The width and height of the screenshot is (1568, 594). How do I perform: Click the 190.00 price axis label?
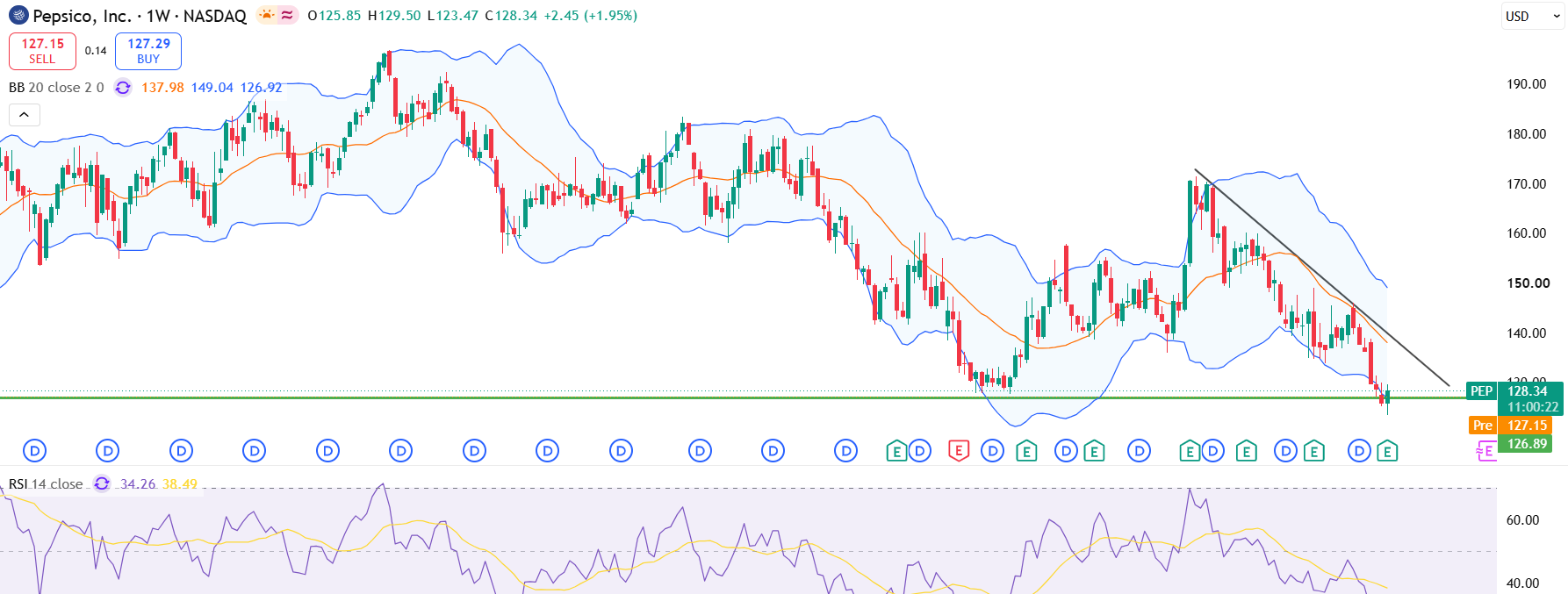pyautogui.click(x=1527, y=84)
